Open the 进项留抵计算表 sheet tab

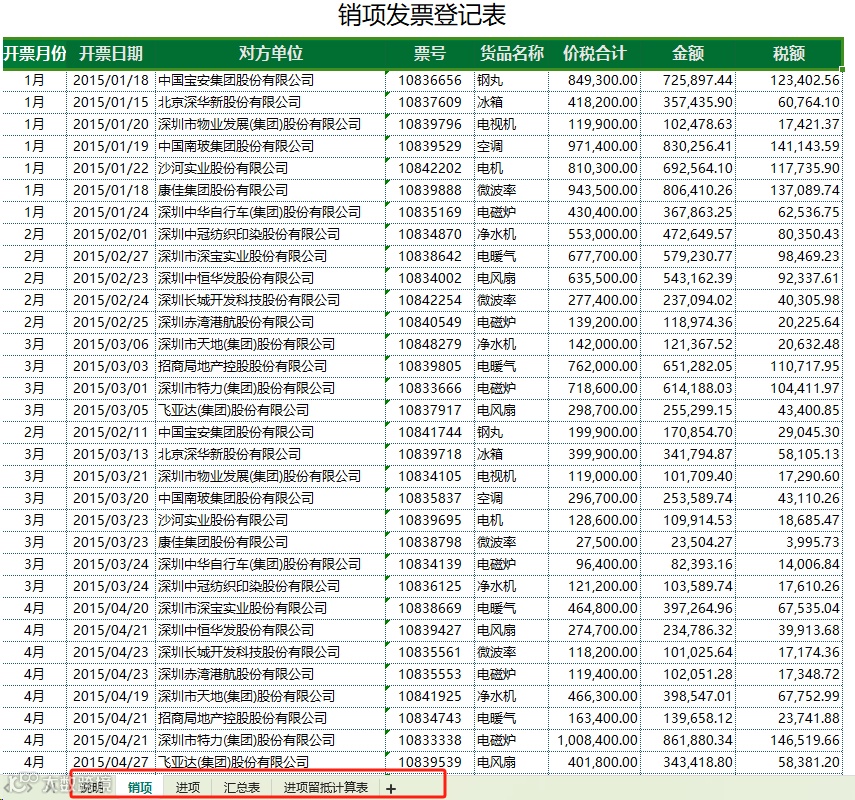point(326,787)
